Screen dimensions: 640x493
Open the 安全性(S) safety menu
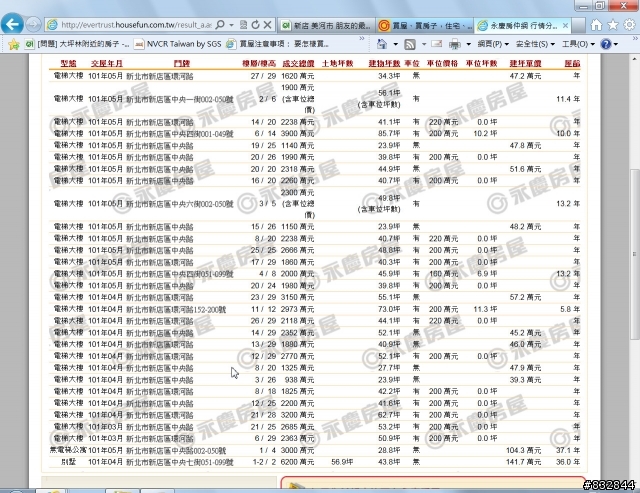click(x=539, y=45)
